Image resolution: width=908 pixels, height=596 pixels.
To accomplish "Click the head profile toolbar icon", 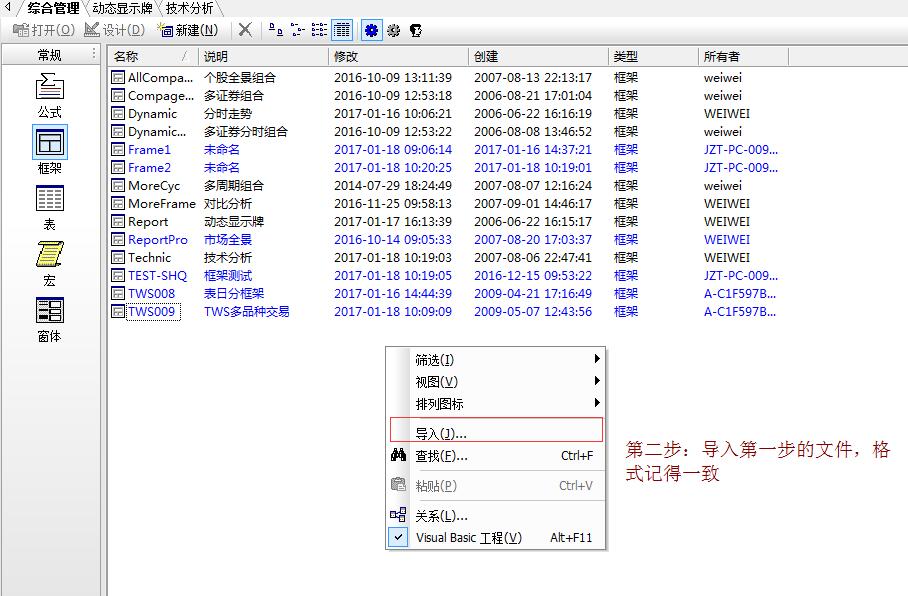I will [416, 30].
